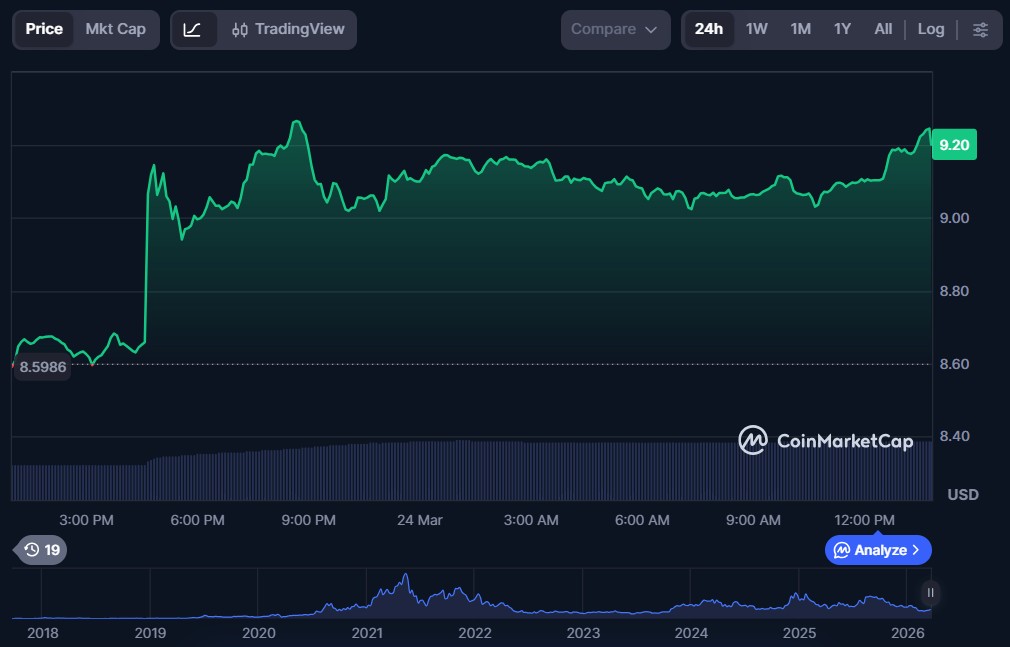Click the CoinMarketCap watermark logo
The image size is (1010, 647).
click(x=753, y=440)
